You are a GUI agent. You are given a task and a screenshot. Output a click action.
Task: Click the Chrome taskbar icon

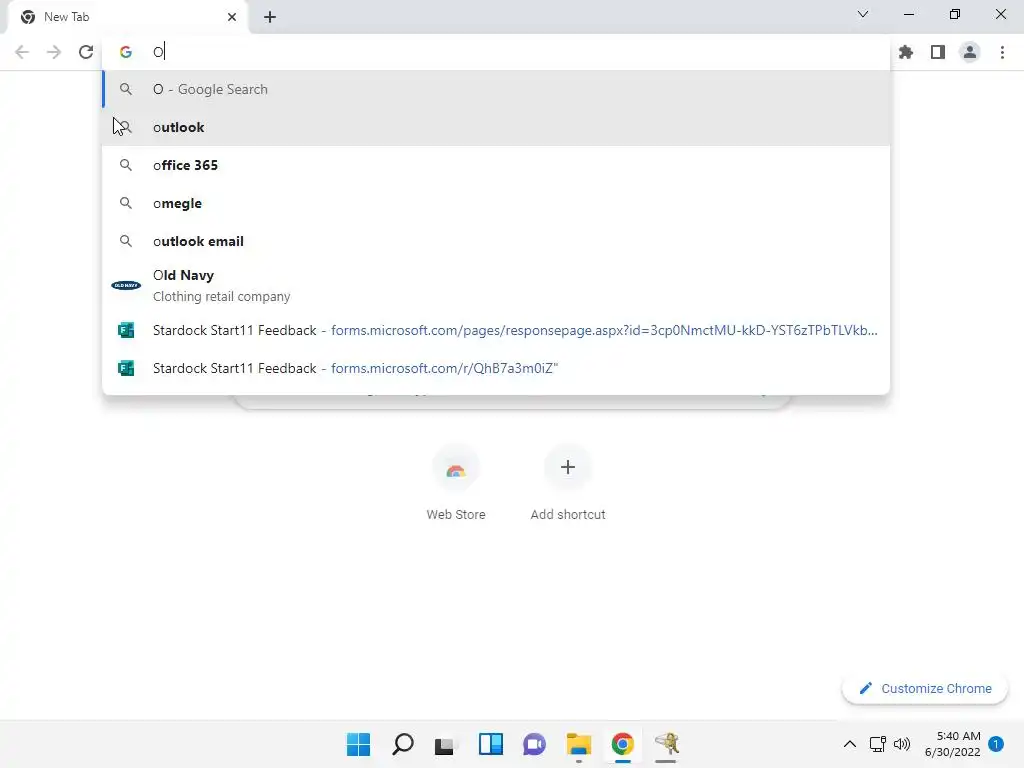tap(622, 744)
